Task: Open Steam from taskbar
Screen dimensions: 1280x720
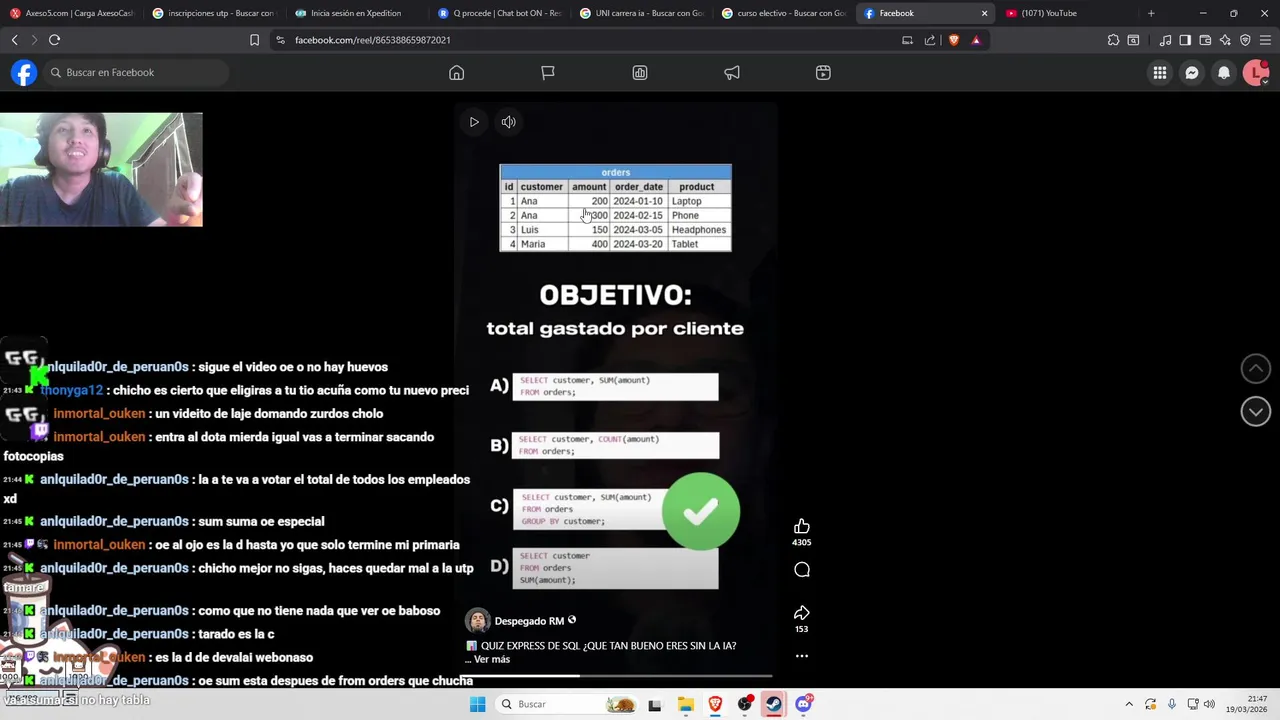Action: click(x=774, y=704)
